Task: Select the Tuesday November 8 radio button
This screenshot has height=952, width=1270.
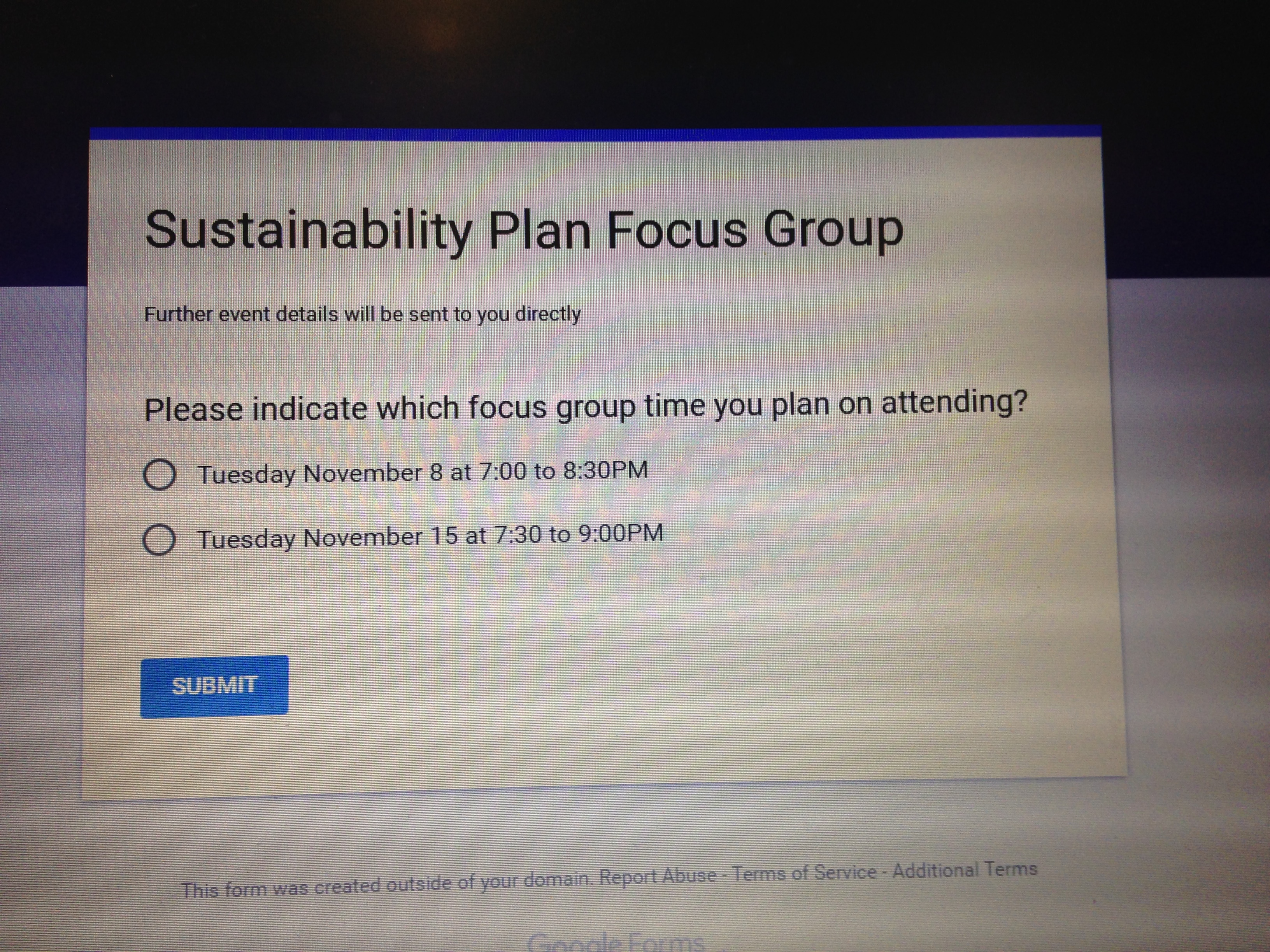Action: pos(159,475)
